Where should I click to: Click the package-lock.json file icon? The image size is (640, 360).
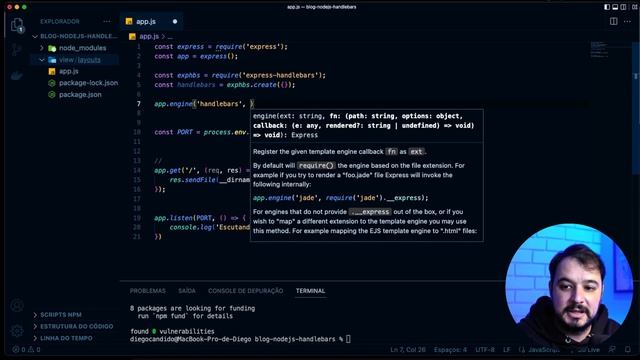(x=52, y=83)
